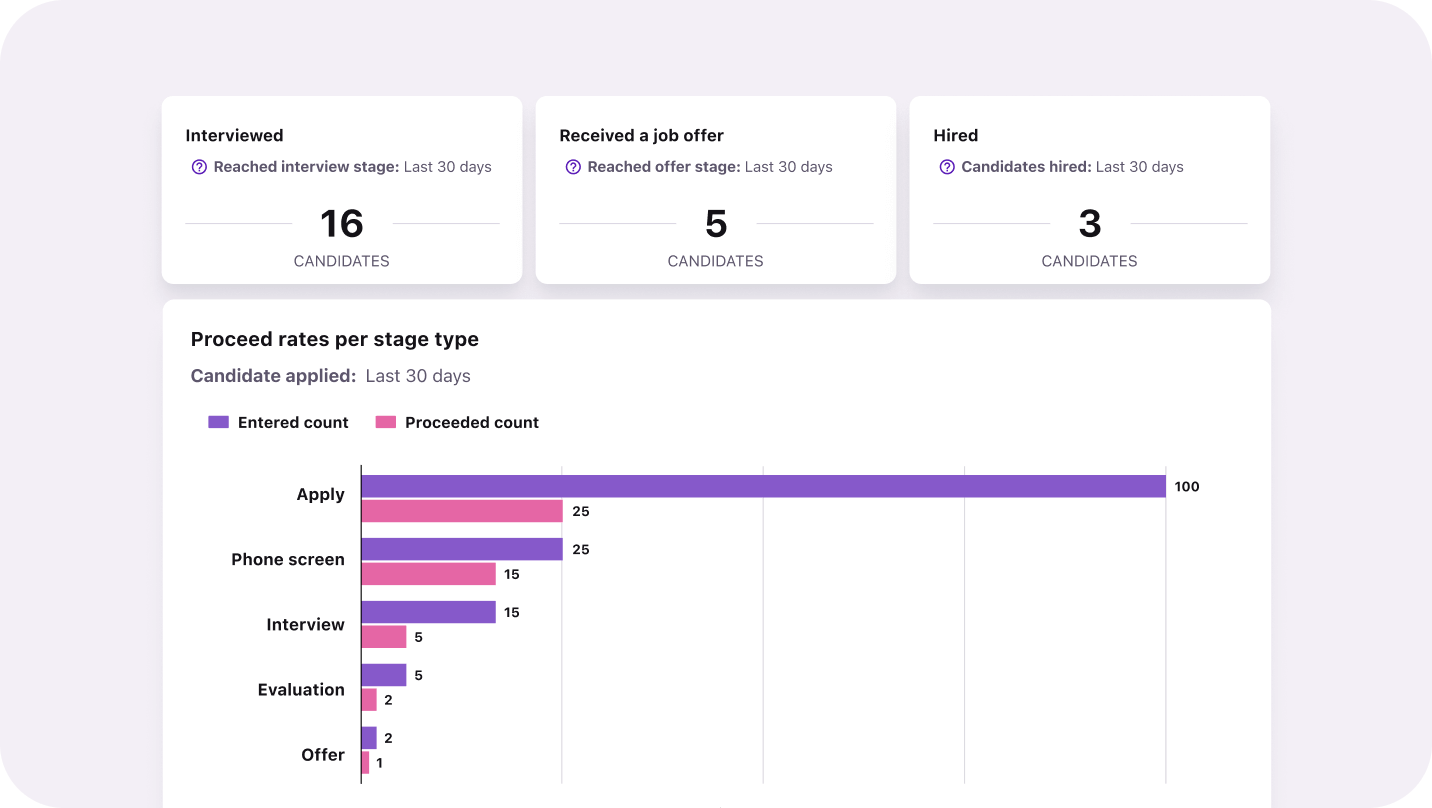Open the job offer count 5
Viewport: 1432px width, 808px height.
(x=715, y=224)
